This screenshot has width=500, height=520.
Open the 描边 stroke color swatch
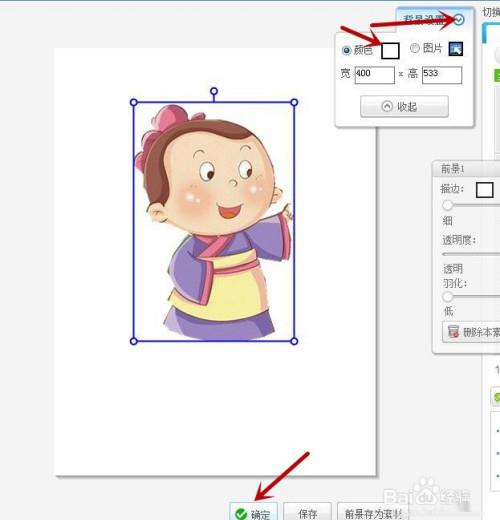pos(484,190)
